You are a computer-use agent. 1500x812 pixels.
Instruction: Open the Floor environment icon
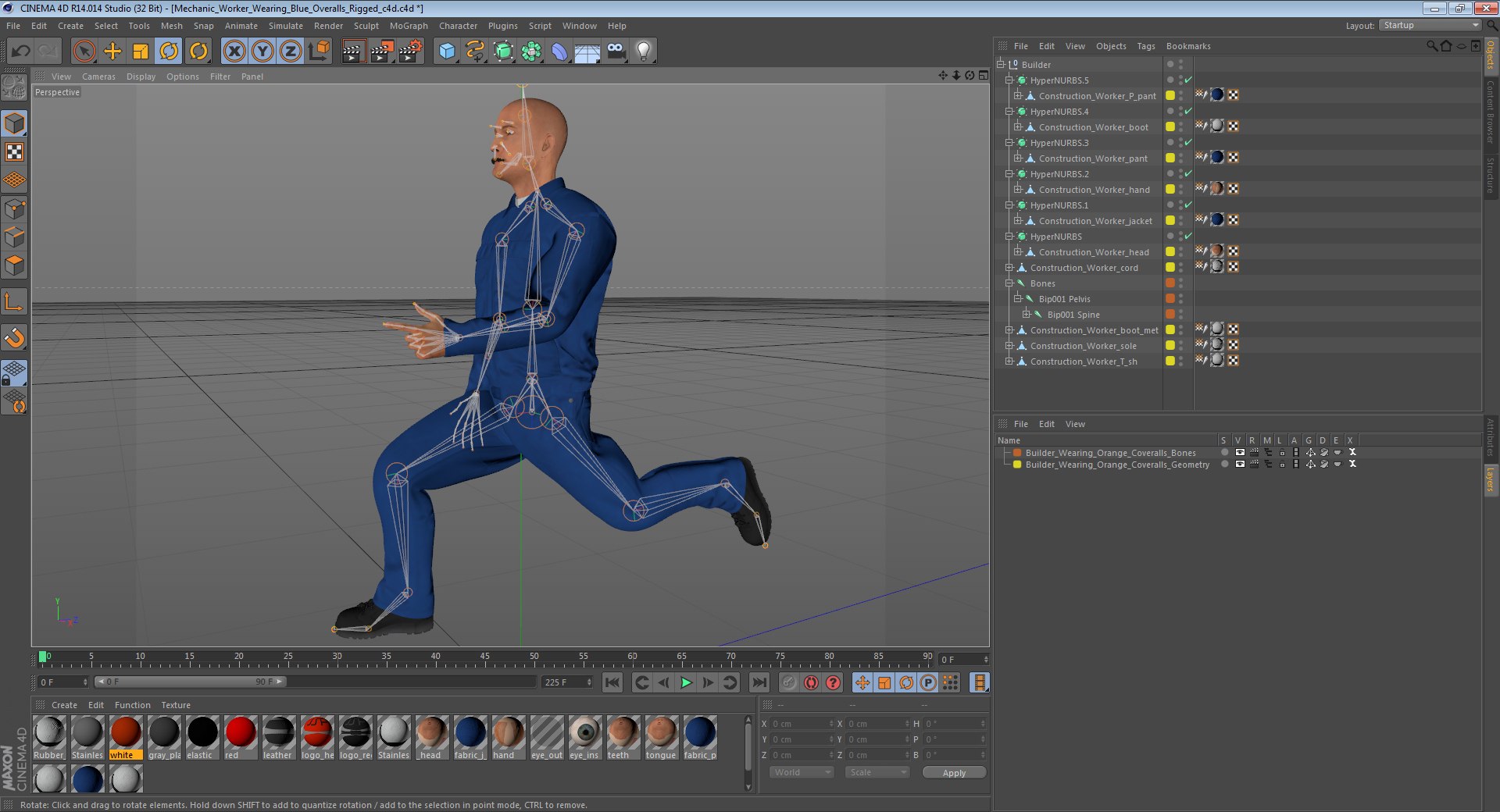587,52
